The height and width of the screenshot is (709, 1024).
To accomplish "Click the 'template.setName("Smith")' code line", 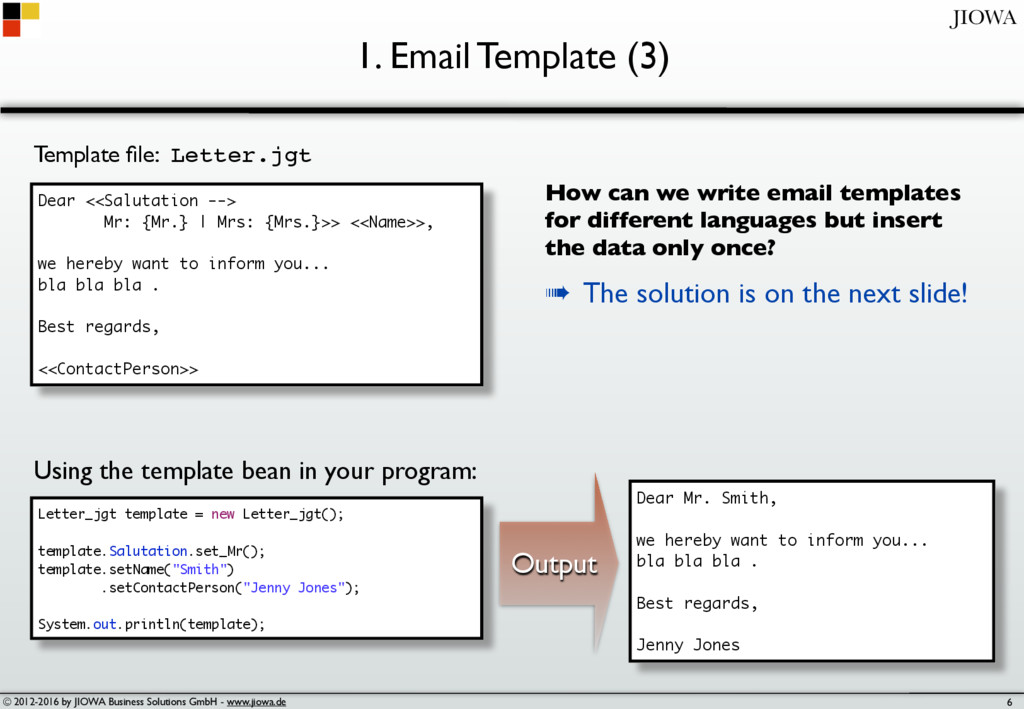I will pyautogui.click(x=136, y=569).
